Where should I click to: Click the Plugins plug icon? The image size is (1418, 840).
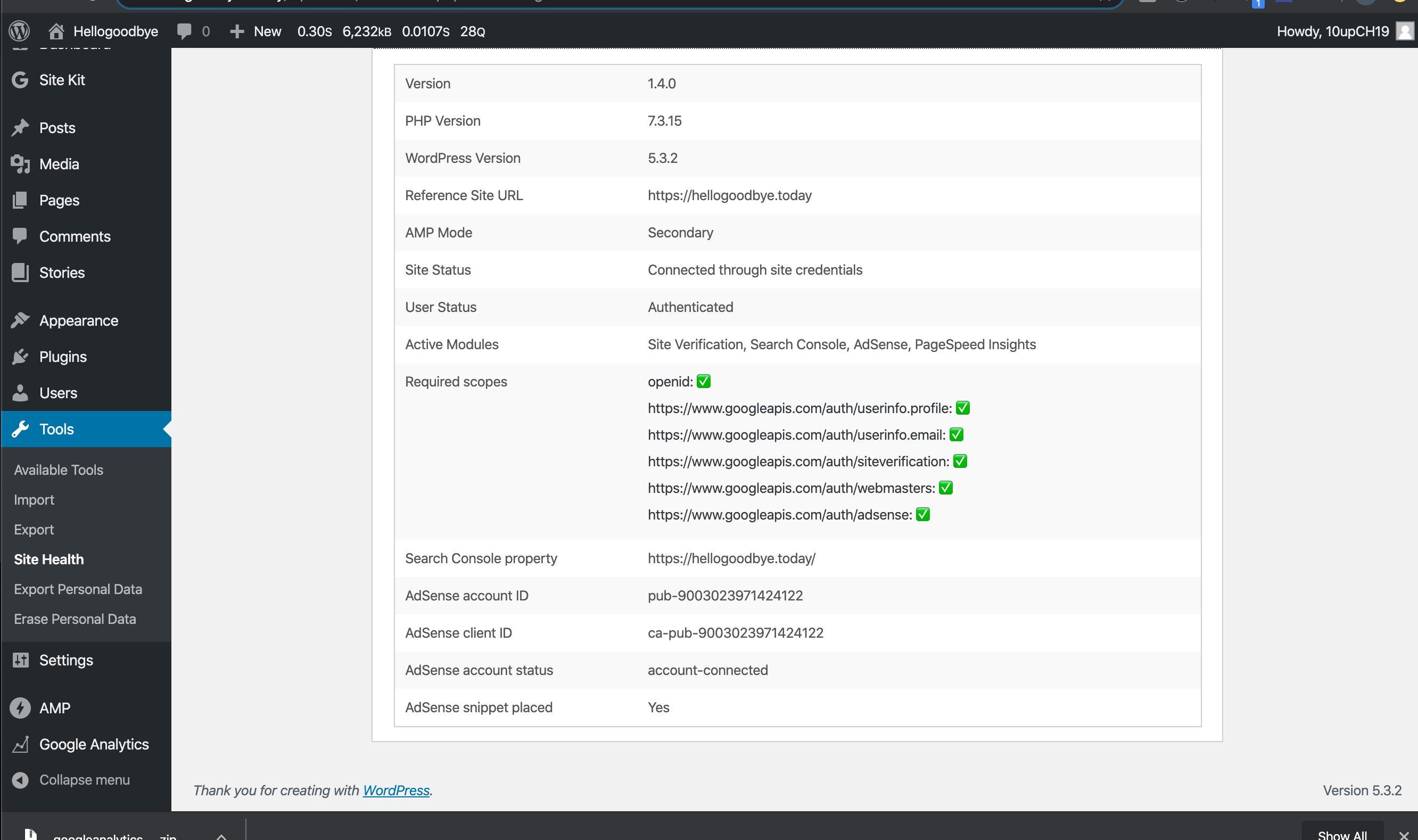(x=20, y=357)
